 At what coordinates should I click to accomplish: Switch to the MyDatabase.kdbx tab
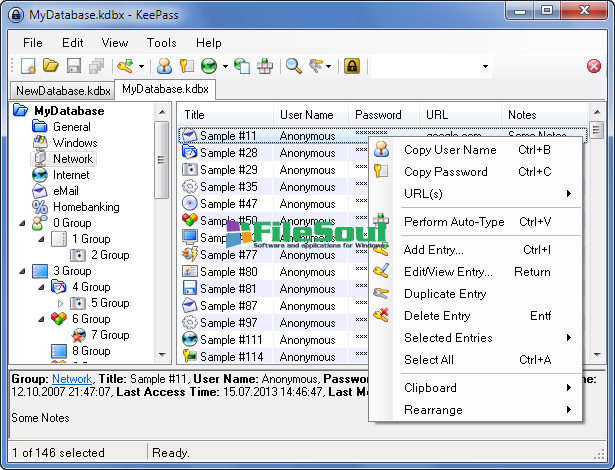tap(165, 89)
